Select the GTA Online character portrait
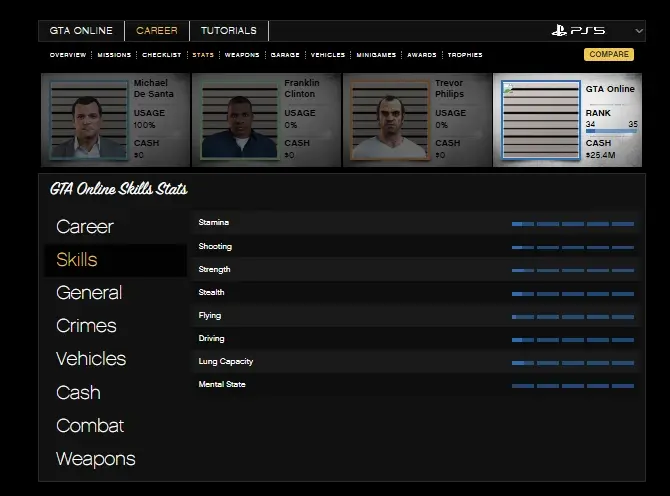The image size is (670, 496). coord(541,120)
